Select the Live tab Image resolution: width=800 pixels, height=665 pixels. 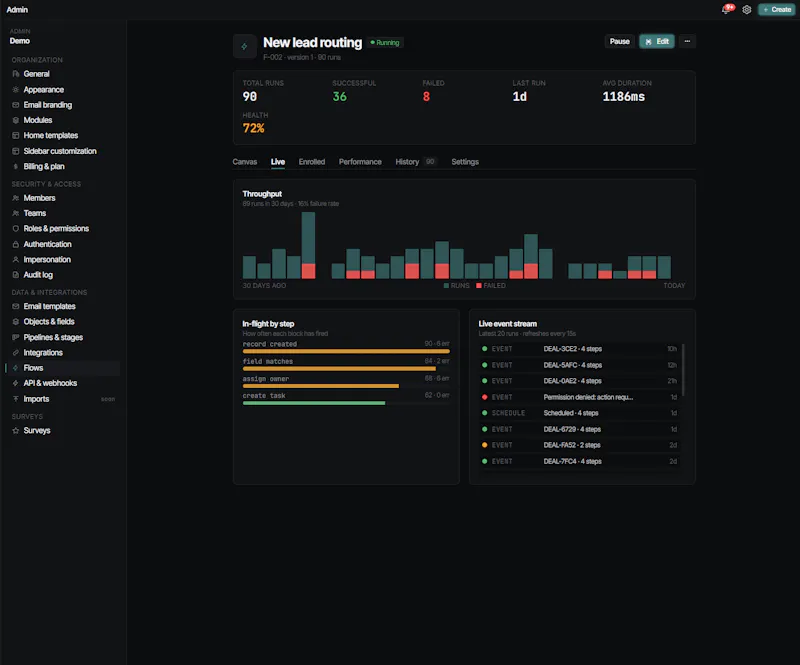(x=278, y=162)
